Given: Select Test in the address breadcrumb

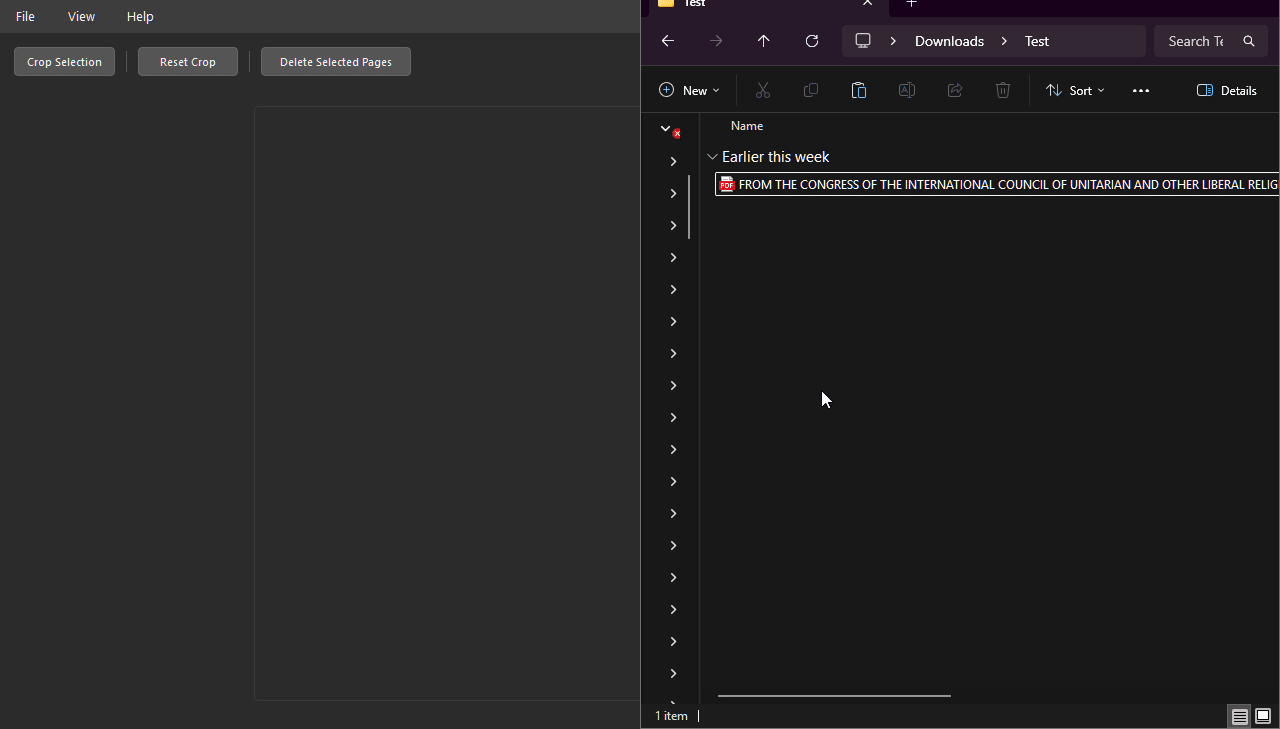Looking at the screenshot, I should tap(1037, 41).
